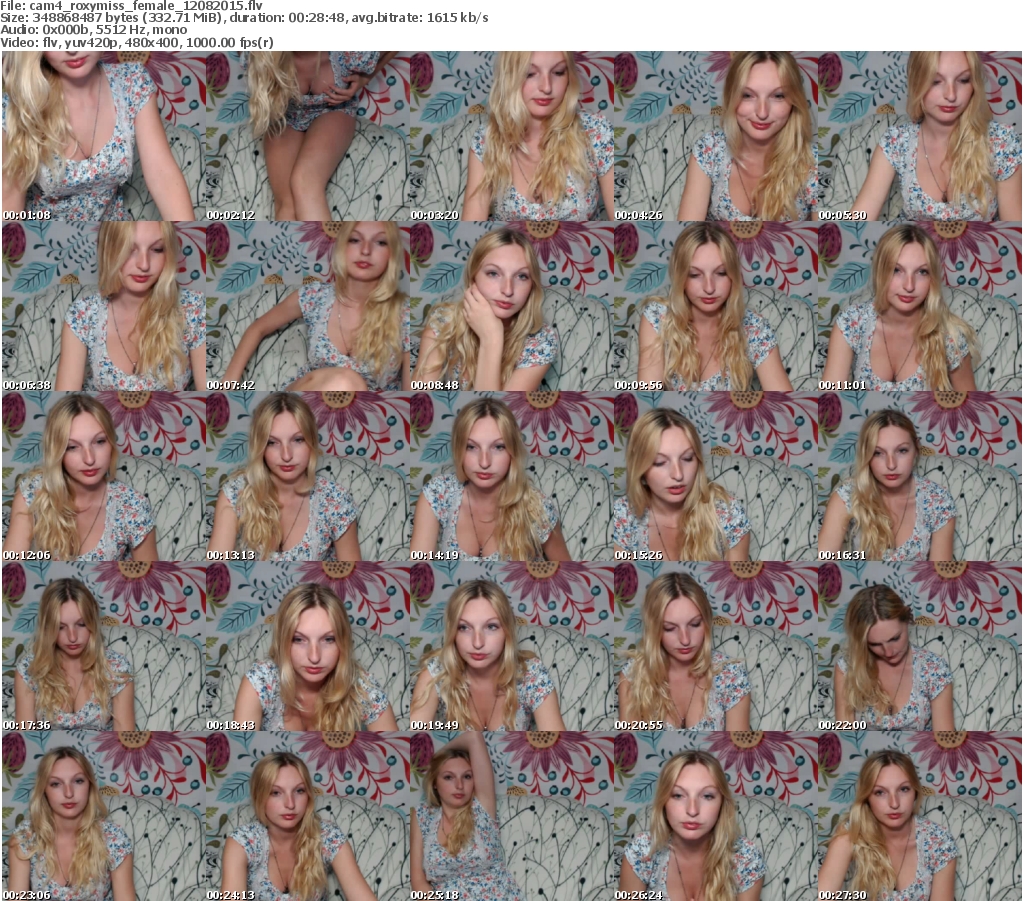Select the thumbnail at timestamp 00:06:38
This screenshot has width=1024, height=901.
(104, 306)
